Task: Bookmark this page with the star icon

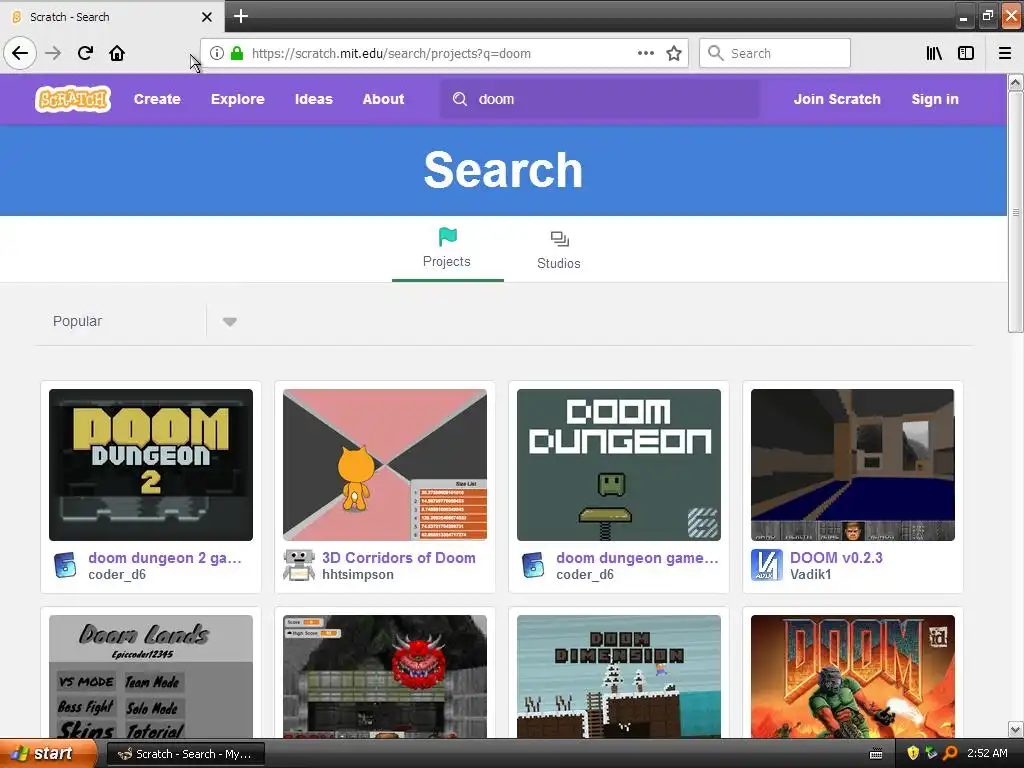Action: (x=674, y=53)
